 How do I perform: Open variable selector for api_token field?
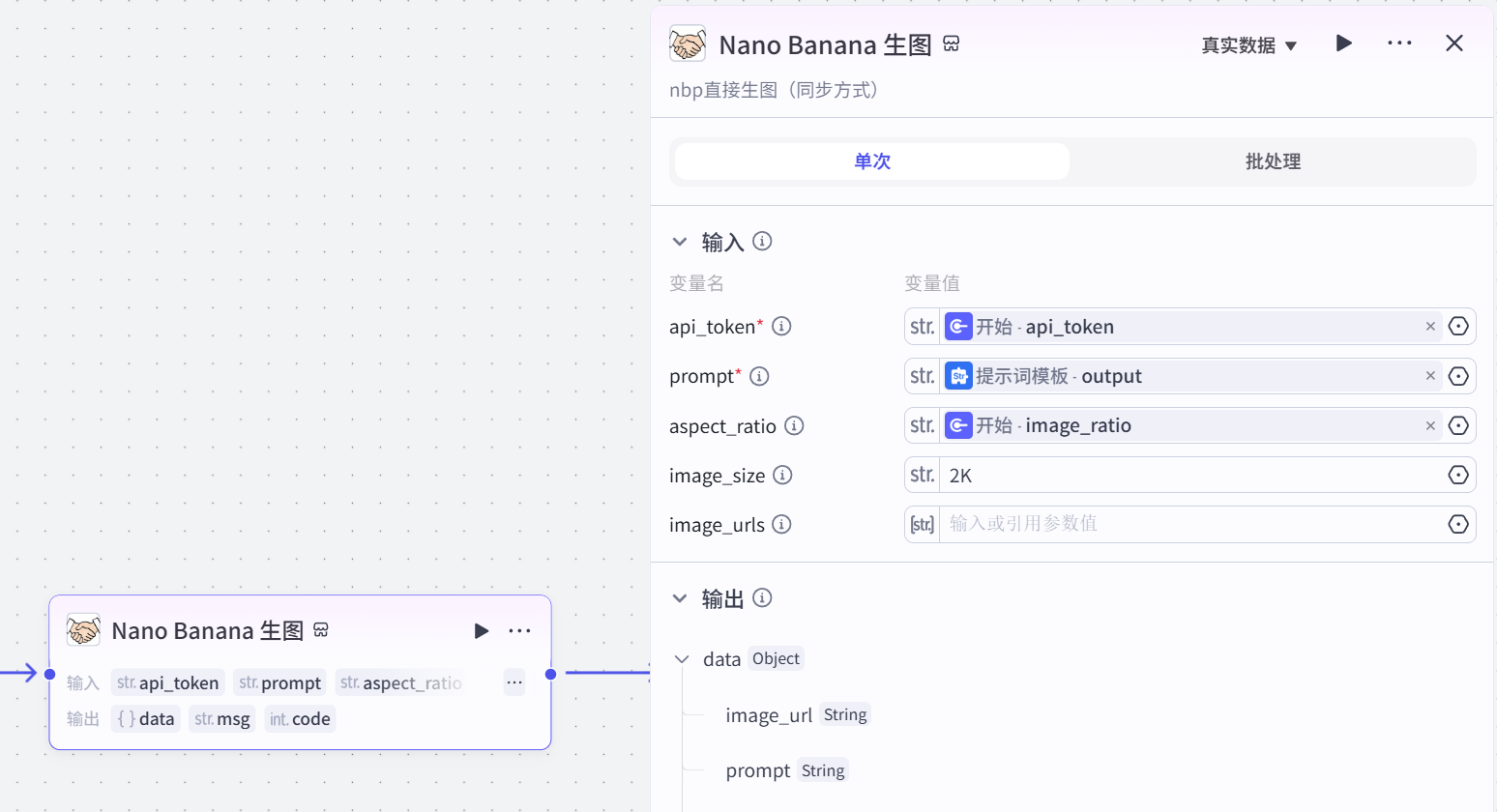[1458, 327]
